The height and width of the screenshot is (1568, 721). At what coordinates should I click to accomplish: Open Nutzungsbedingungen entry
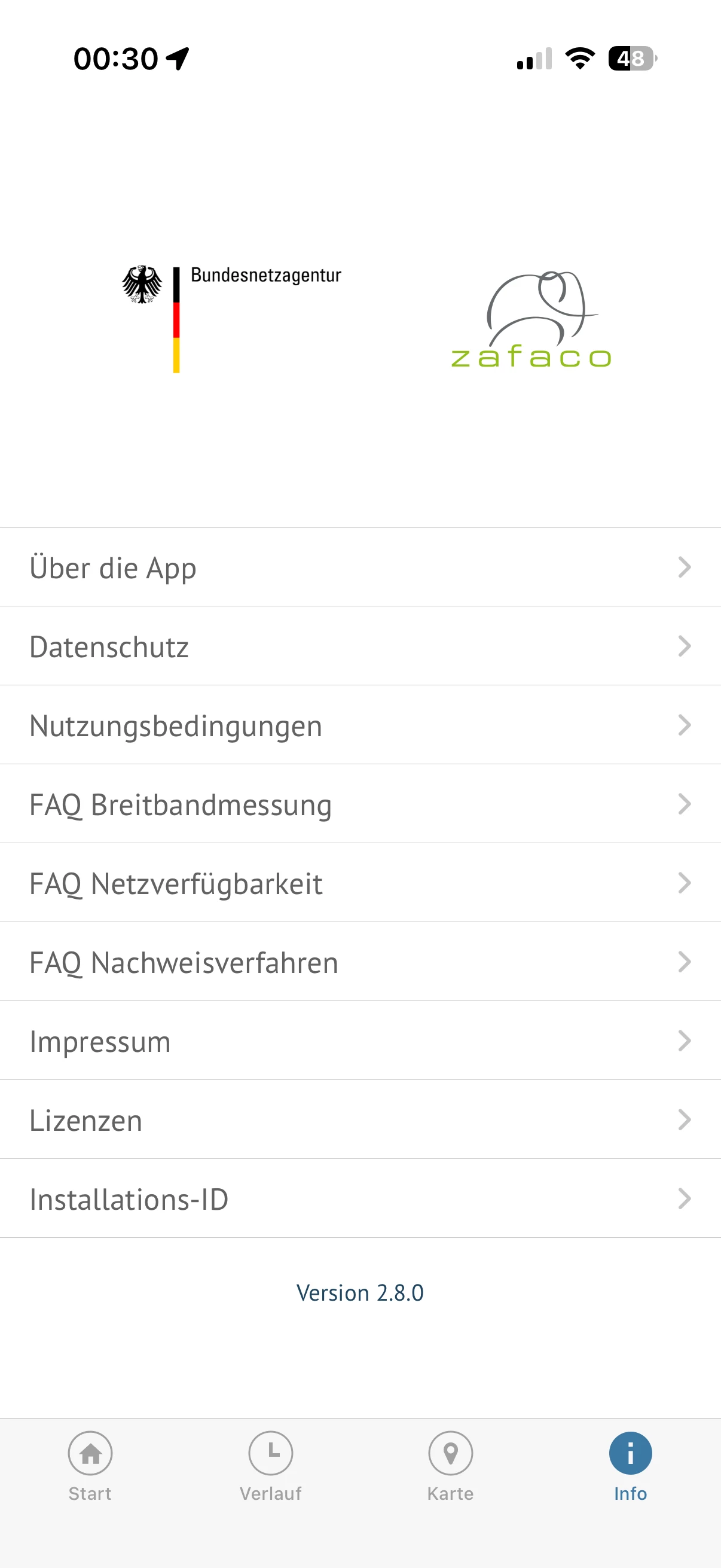coord(176,725)
